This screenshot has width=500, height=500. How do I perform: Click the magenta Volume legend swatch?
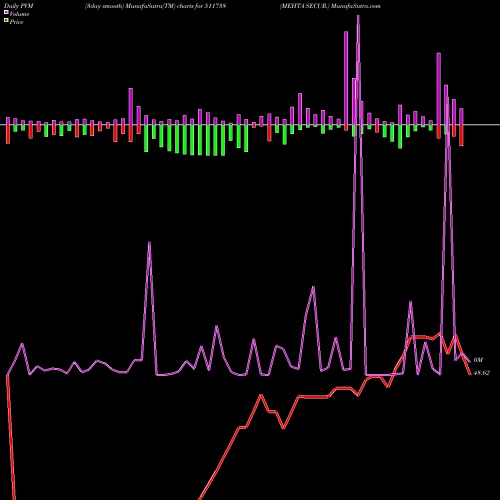coord(6,13)
